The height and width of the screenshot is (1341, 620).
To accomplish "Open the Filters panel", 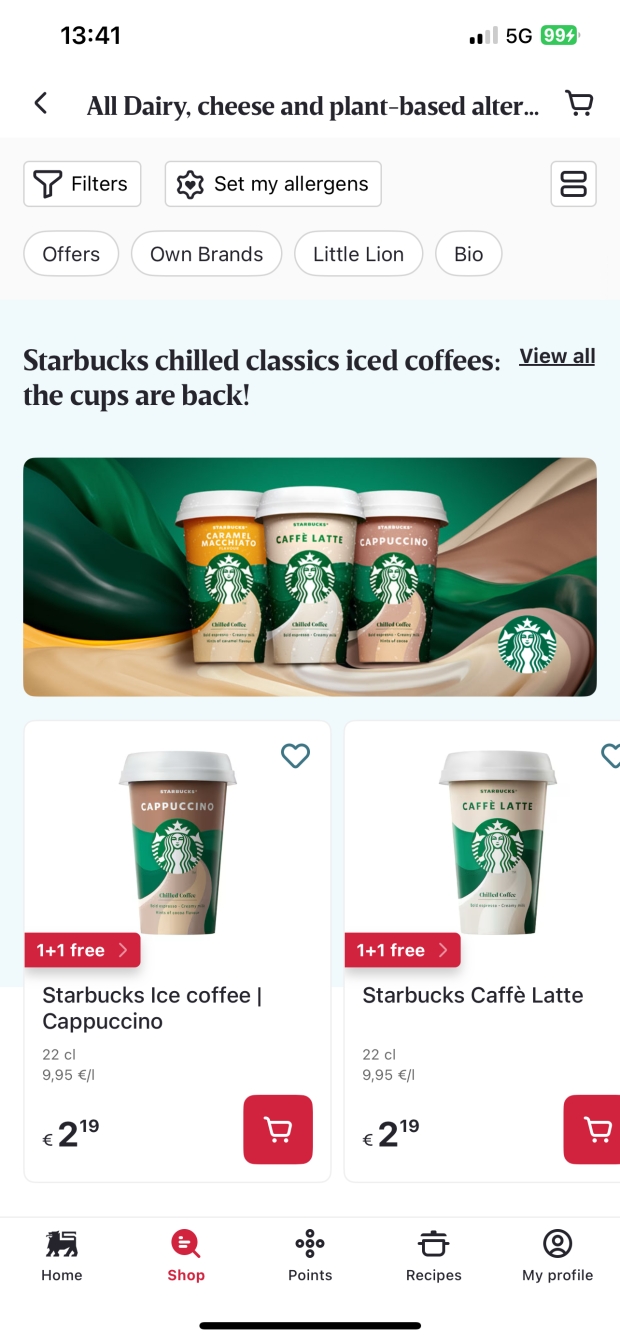I will click(x=82, y=184).
